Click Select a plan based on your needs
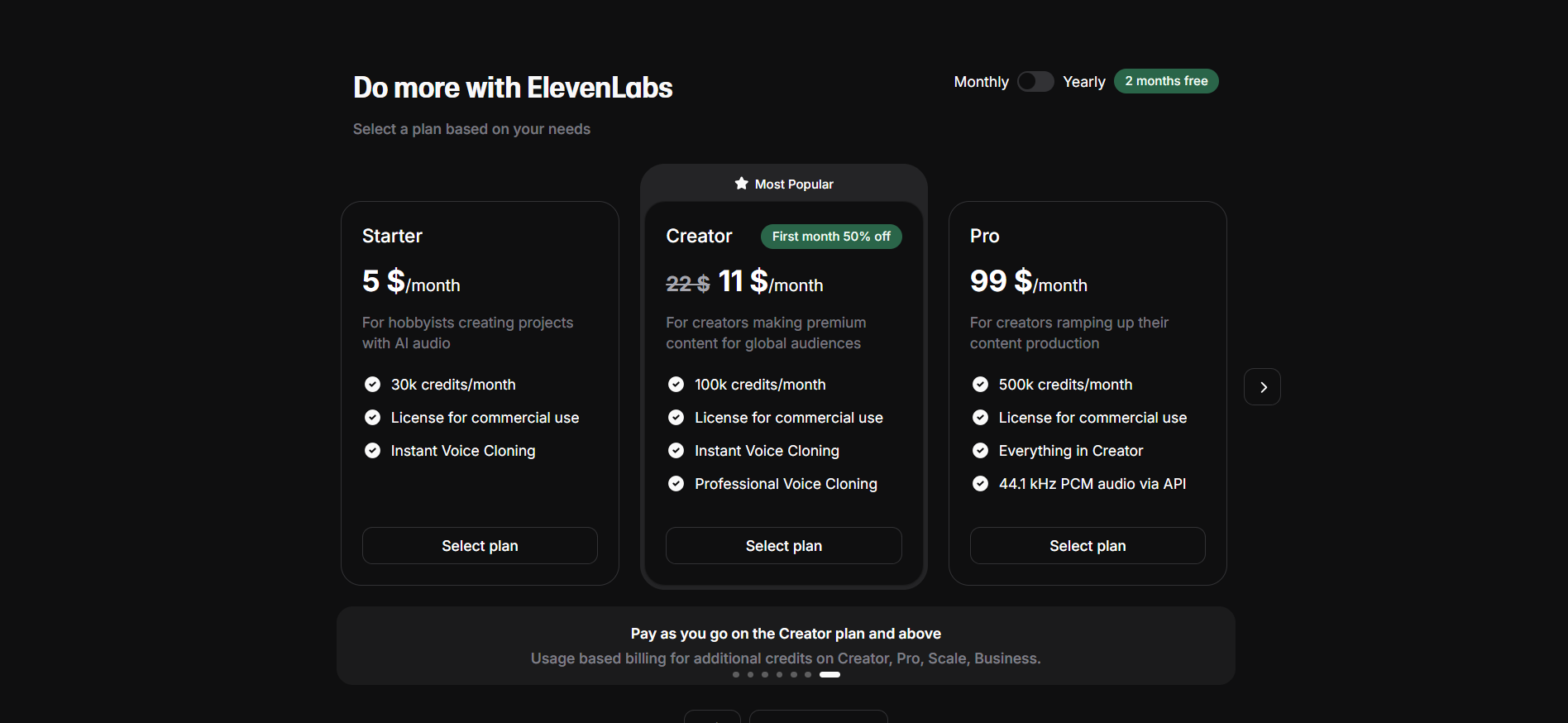Viewport: 1568px width, 723px height. [x=471, y=129]
